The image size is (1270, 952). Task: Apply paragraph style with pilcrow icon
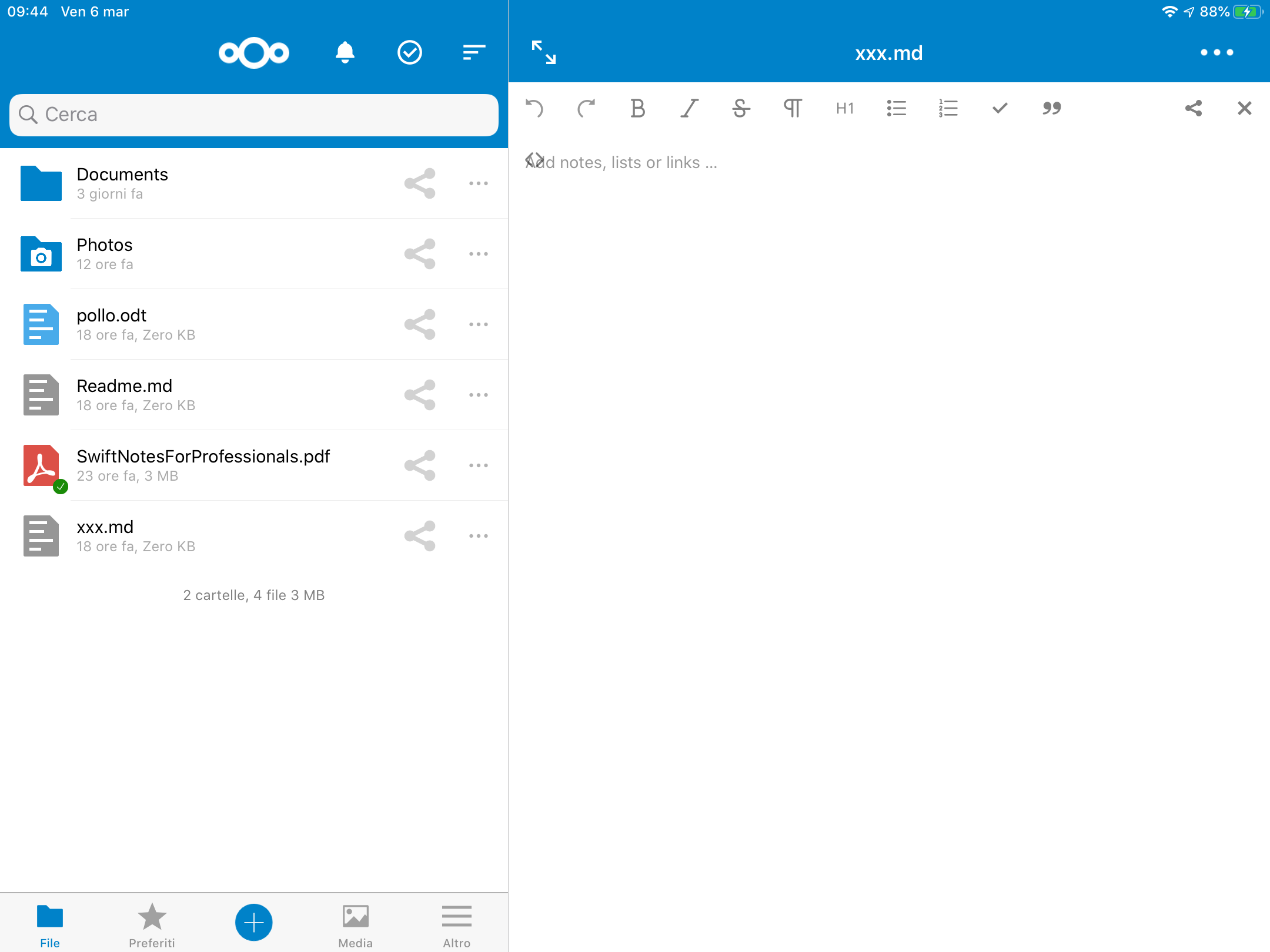click(x=793, y=108)
